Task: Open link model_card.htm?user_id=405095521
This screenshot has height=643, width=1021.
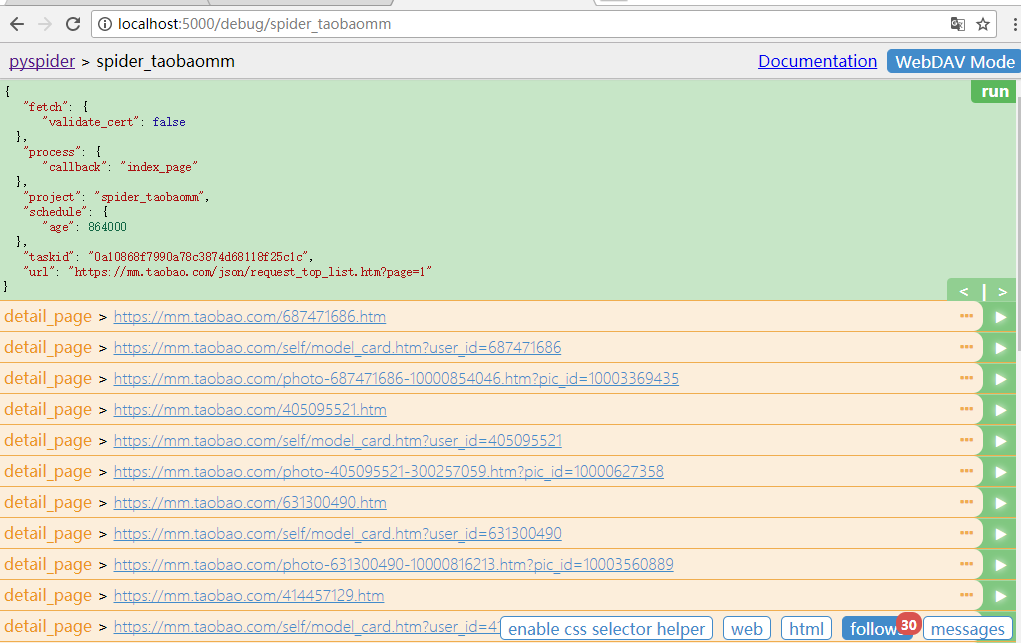Action: [337, 440]
